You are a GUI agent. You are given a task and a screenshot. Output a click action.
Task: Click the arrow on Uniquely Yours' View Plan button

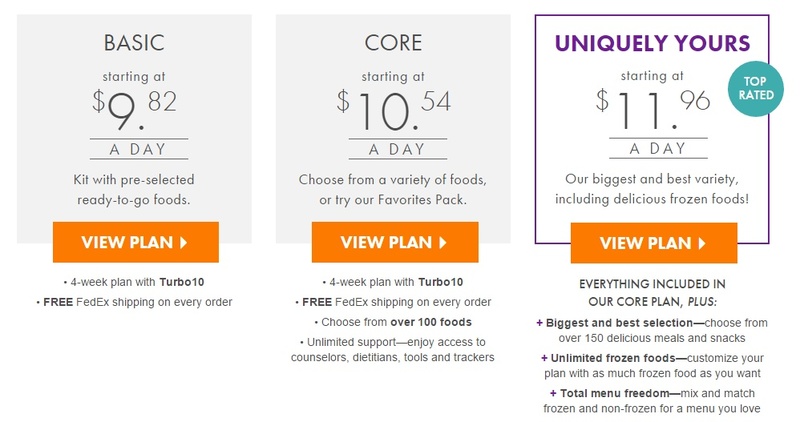(x=702, y=243)
